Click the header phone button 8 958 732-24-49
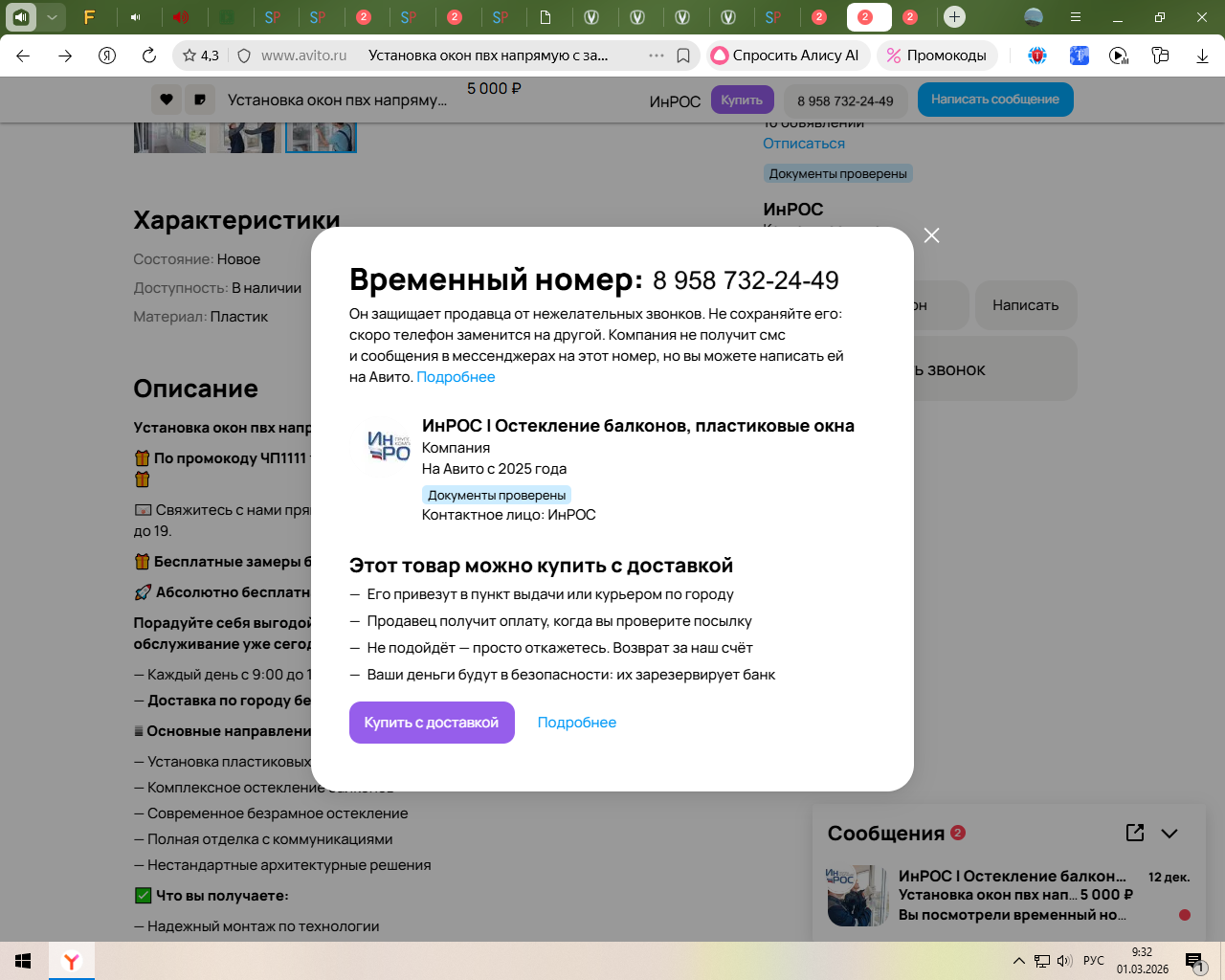Screen dimensions: 1225x980 tap(845, 100)
